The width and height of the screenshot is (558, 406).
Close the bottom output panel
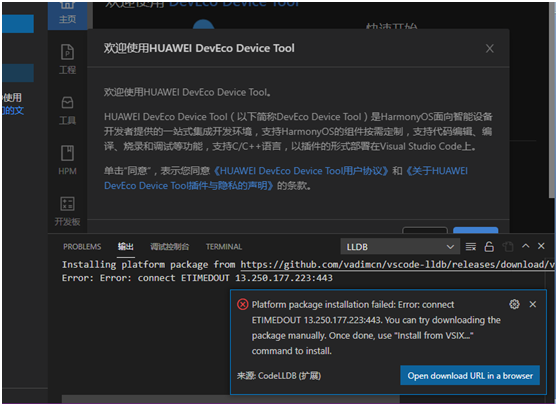click(x=541, y=246)
